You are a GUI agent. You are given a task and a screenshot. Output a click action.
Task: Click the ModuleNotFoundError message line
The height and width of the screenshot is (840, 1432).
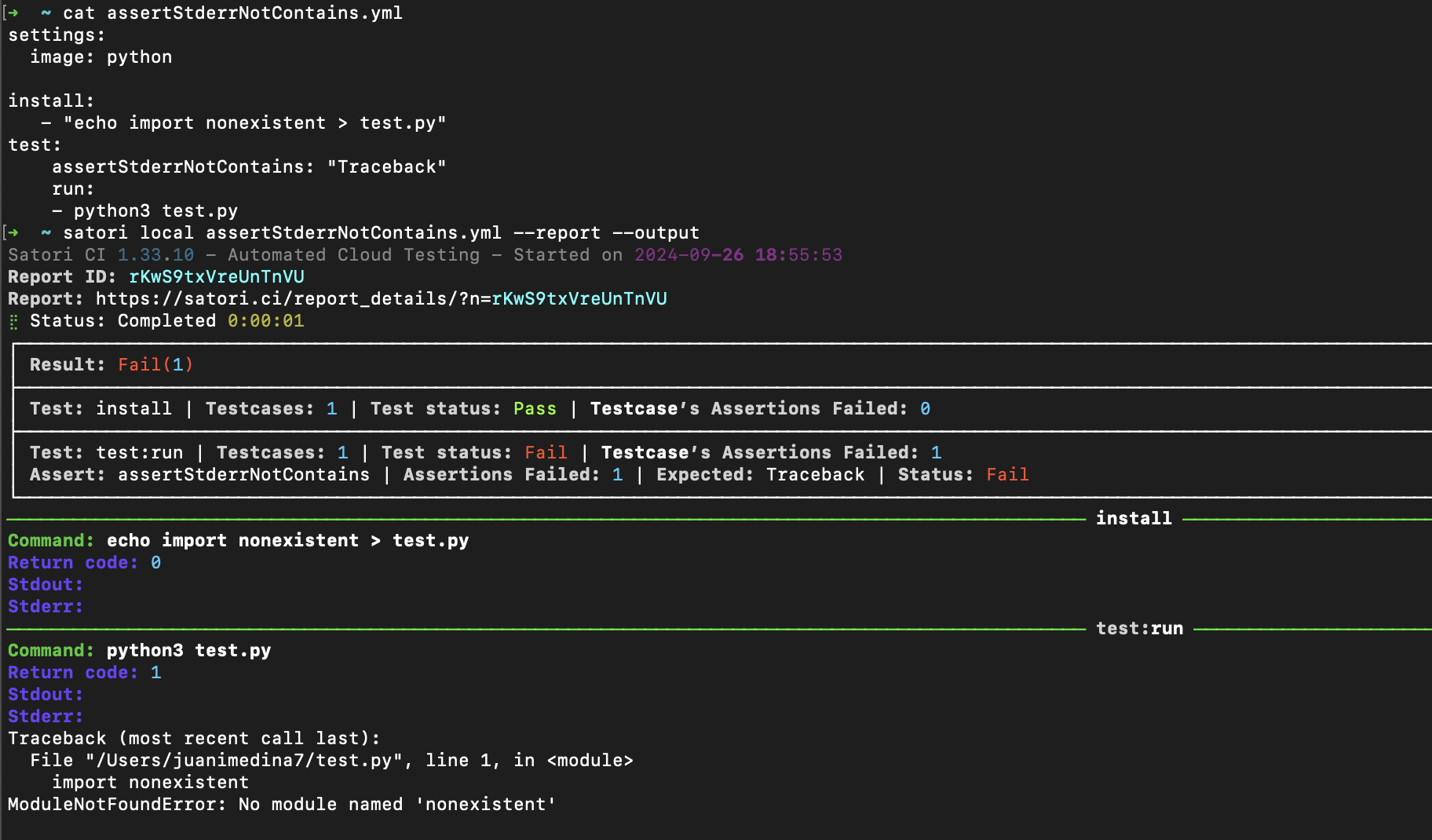tap(282, 805)
